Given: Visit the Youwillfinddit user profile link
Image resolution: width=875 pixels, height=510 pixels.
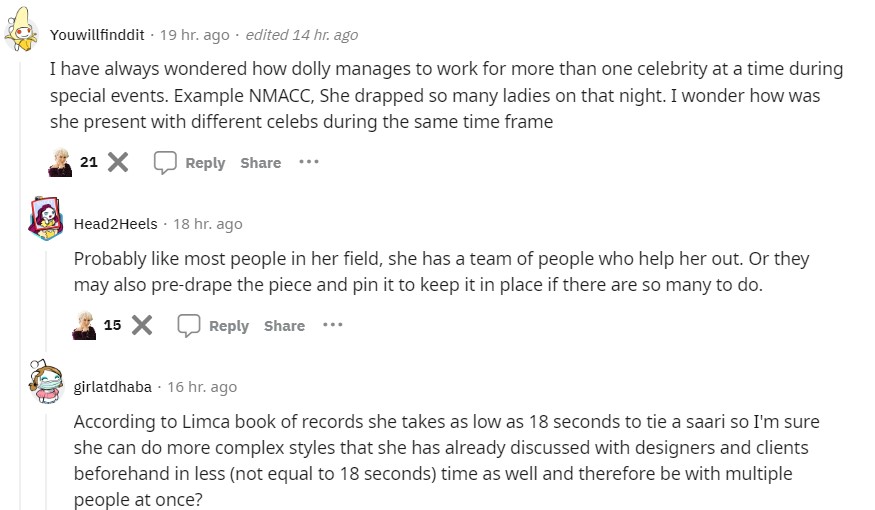Looking at the screenshot, I should (96, 35).
